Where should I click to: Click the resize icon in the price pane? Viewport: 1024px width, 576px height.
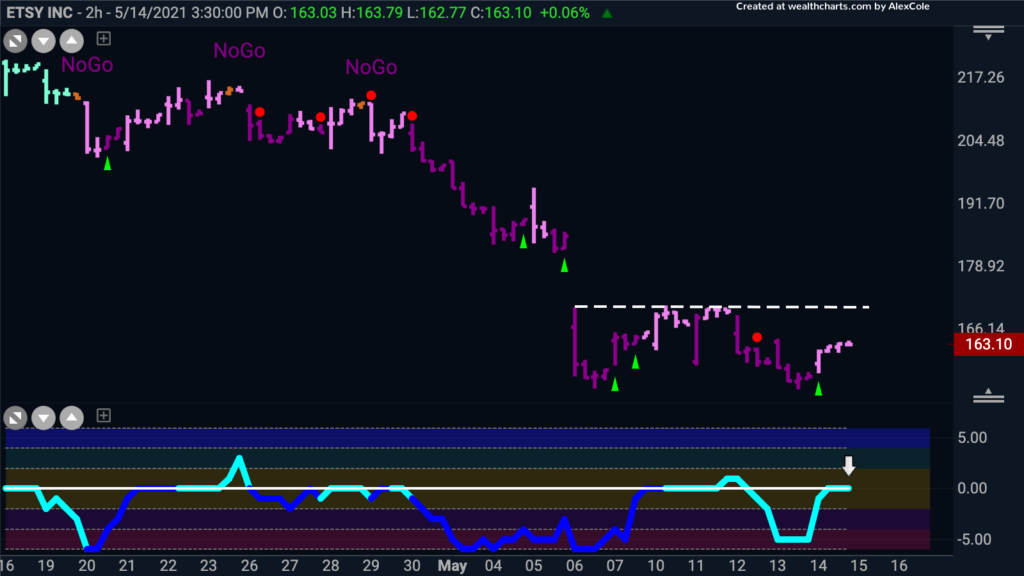click(17, 41)
